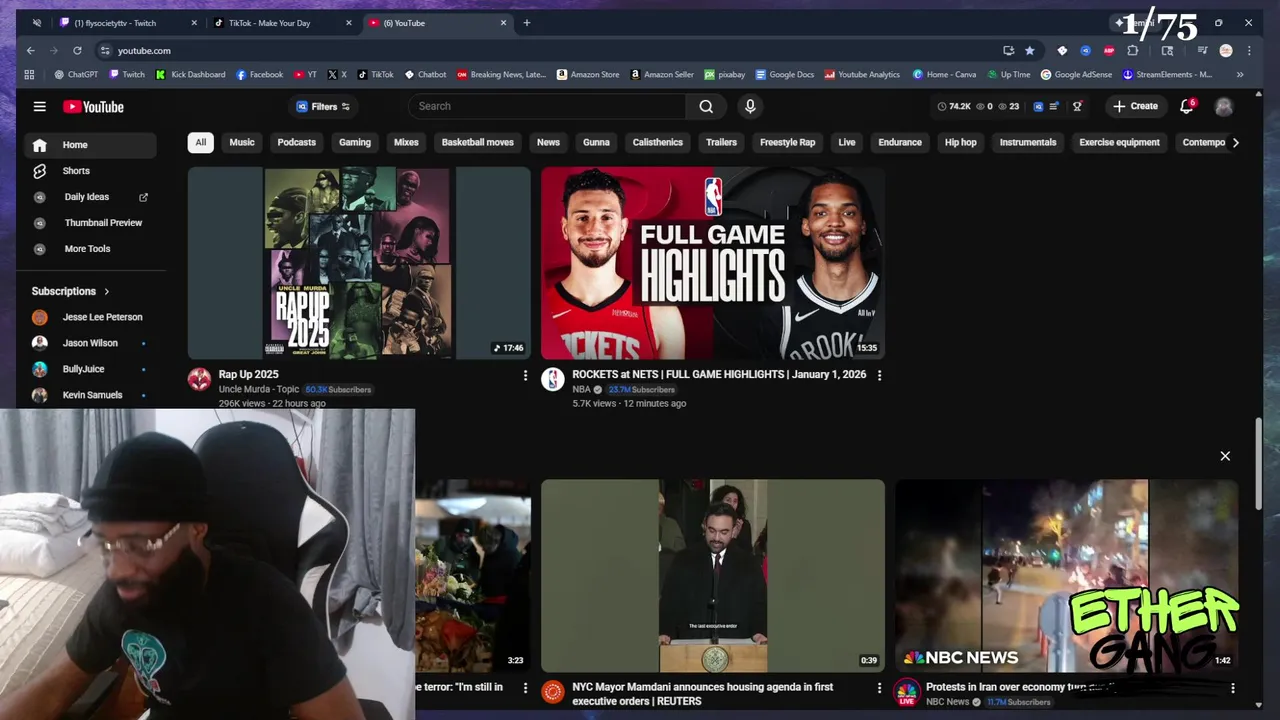The image size is (1280, 720).
Task: Play the Rap Up 2025 thumbnail
Action: coord(359,263)
